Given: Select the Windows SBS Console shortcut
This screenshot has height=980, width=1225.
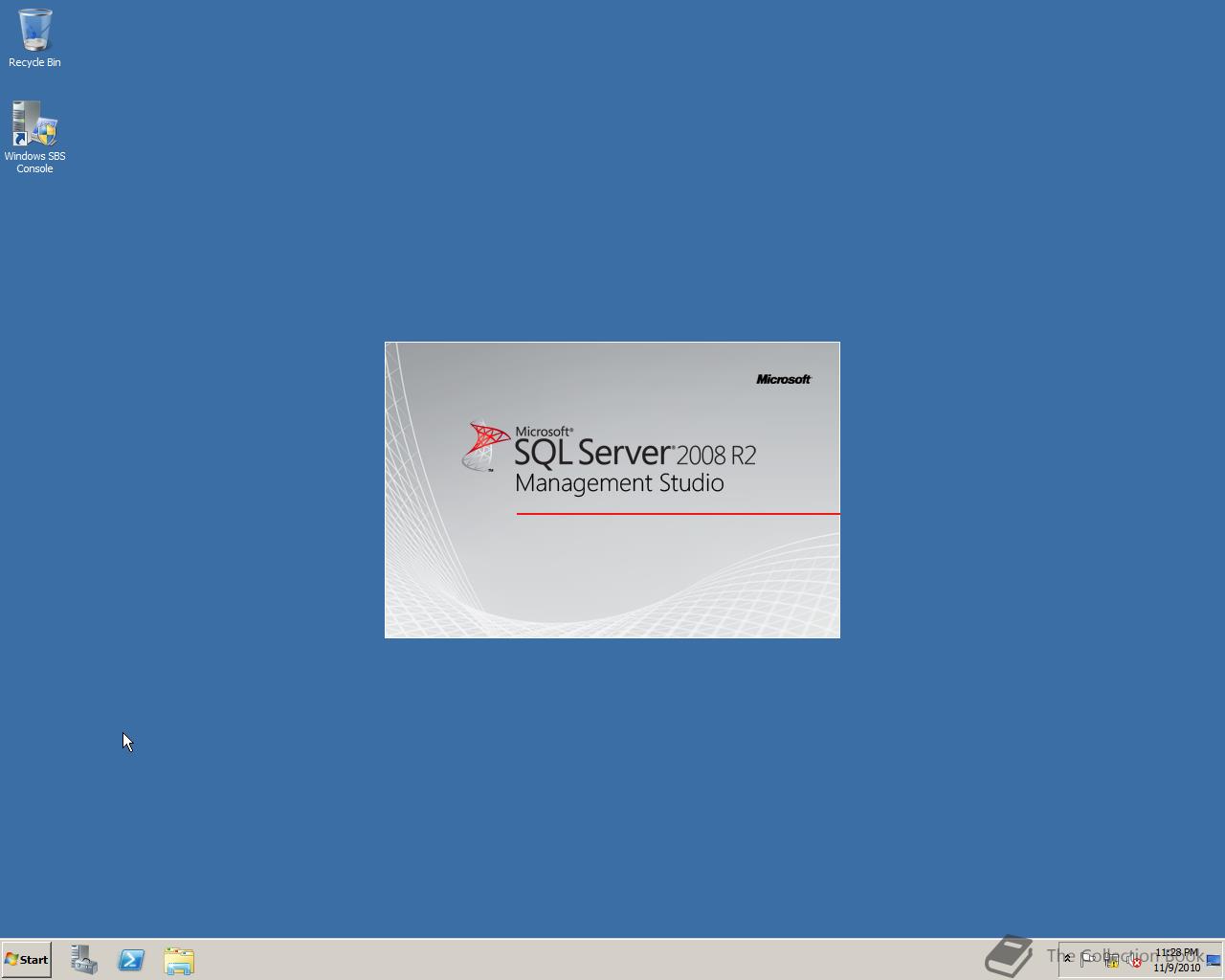Looking at the screenshot, I should point(34,138).
